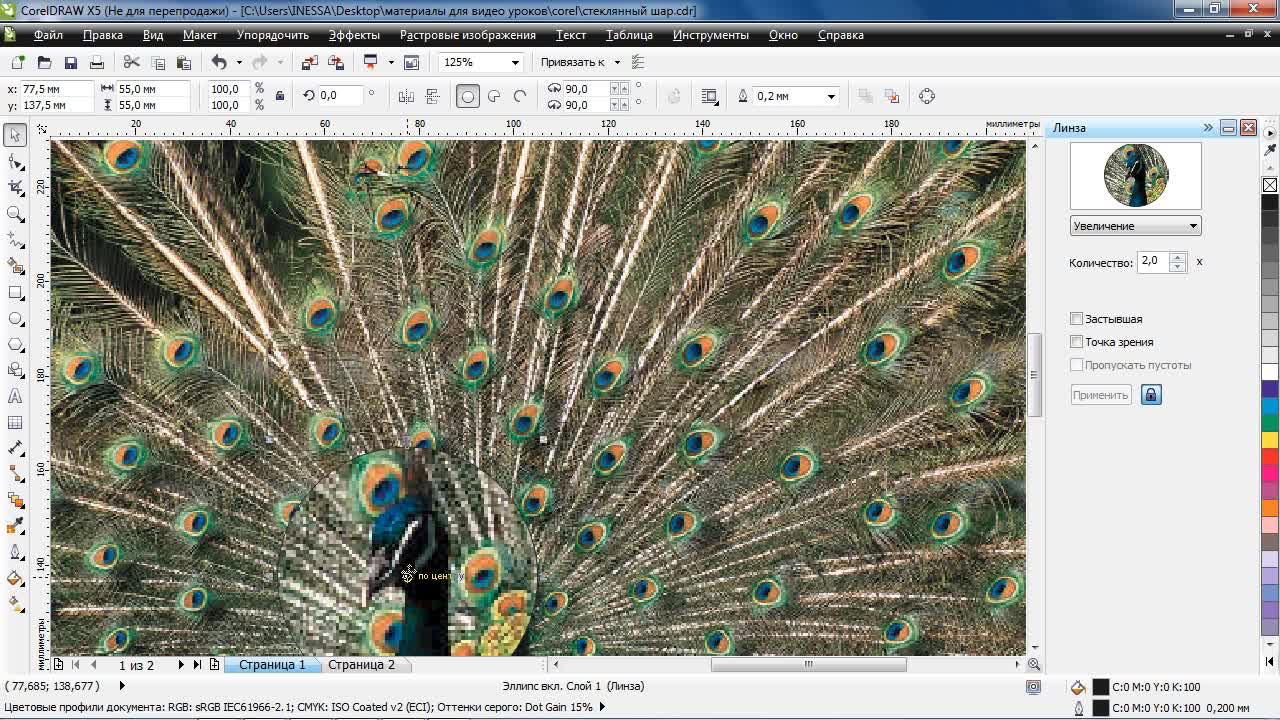Viewport: 1280px width, 720px height.
Task: Add a page after the last
Action: tap(214, 664)
